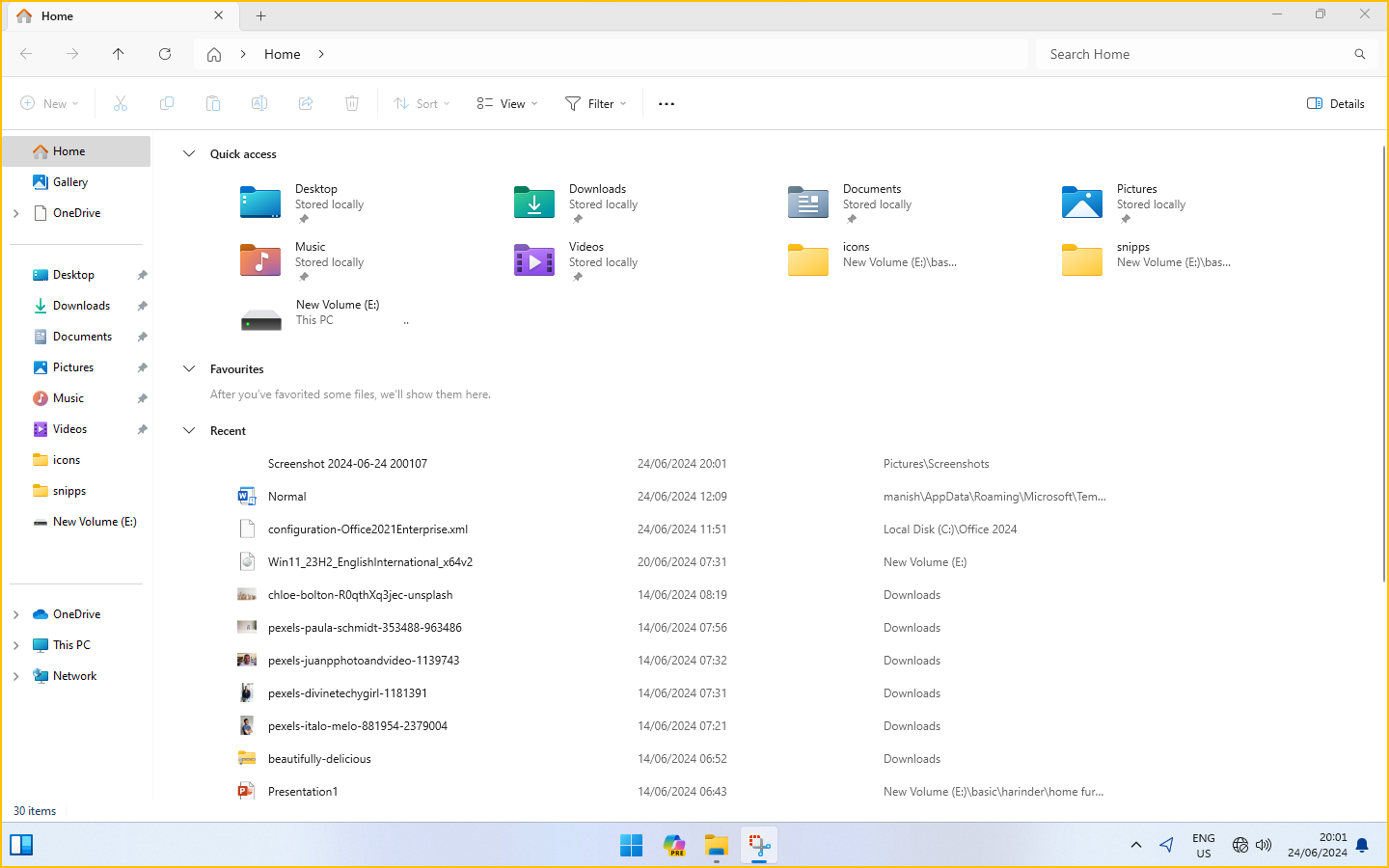1389x868 pixels.
Task: Unpin Music using its sidebar pin icon
Action: tap(142, 398)
